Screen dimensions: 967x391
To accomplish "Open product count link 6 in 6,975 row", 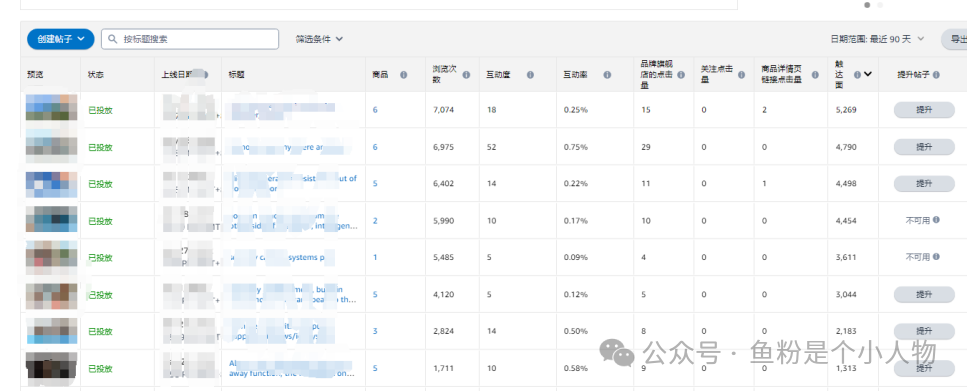I will pyautogui.click(x=375, y=147).
